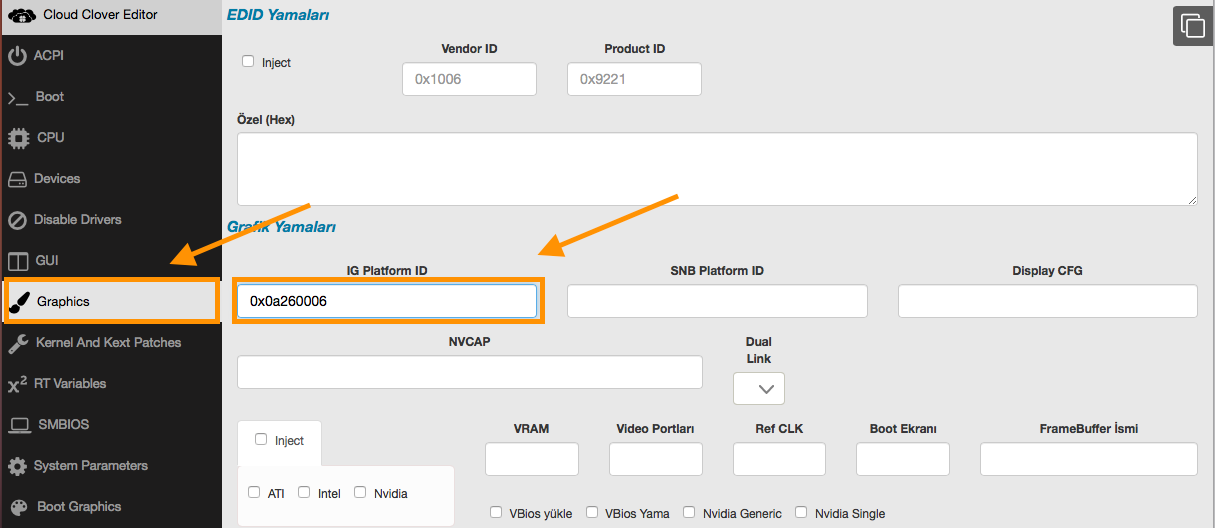Toggle the VBios yükle checkbox
Viewport: 1215px width, 528px height.
click(496, 512)
